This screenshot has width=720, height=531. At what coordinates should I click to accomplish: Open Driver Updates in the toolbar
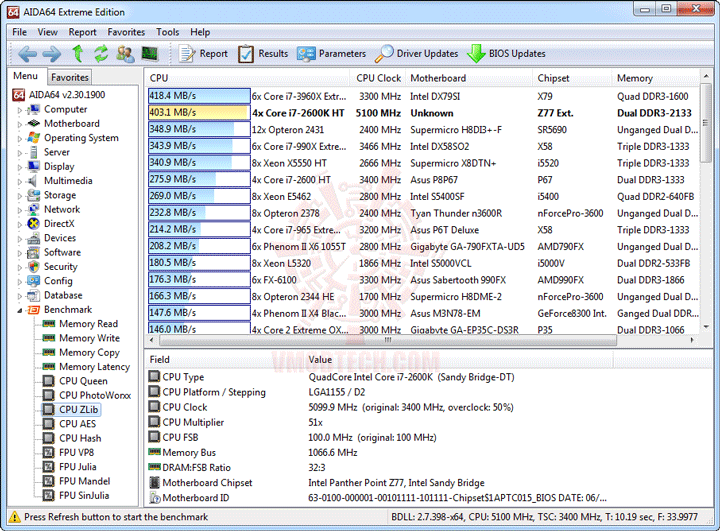[416, 54]
